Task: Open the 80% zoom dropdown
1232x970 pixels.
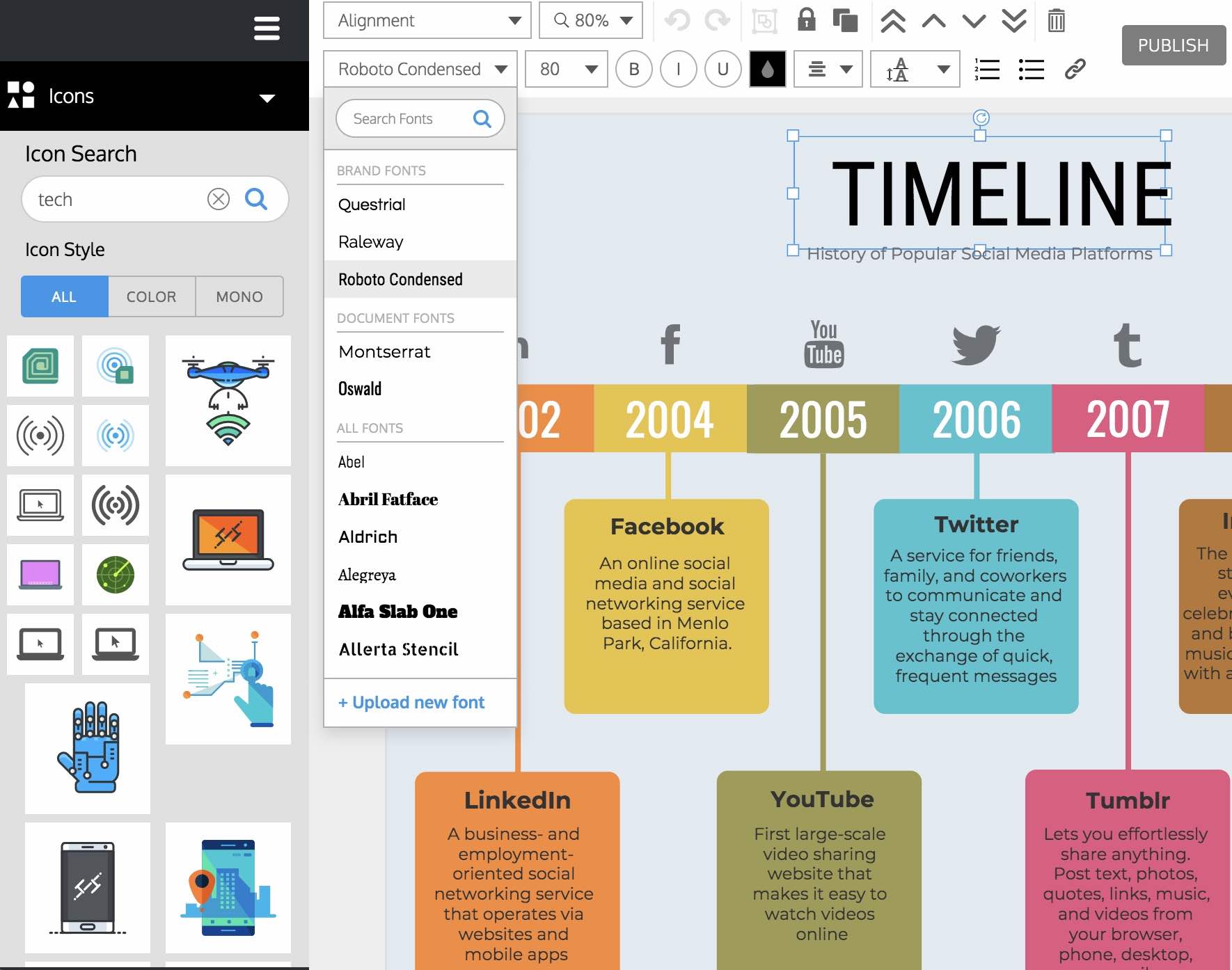Action: tap(591, 20)
